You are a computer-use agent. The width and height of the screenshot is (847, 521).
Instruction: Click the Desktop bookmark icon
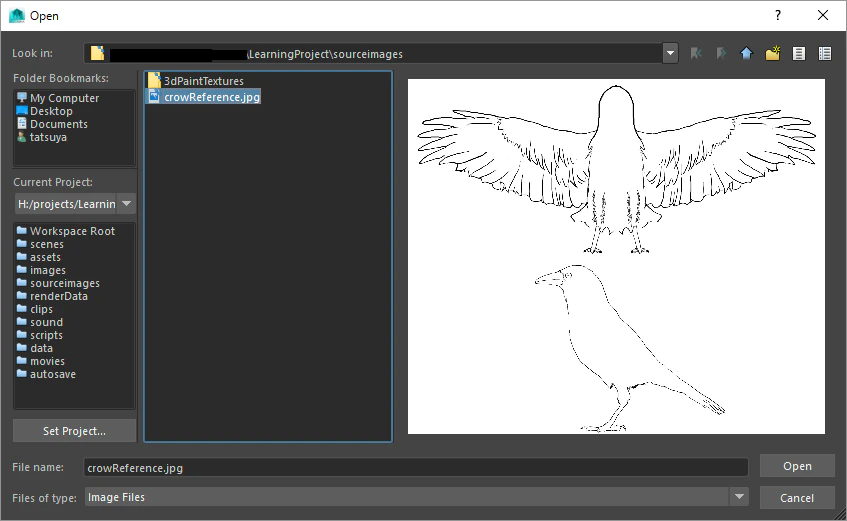pos(22,110)
